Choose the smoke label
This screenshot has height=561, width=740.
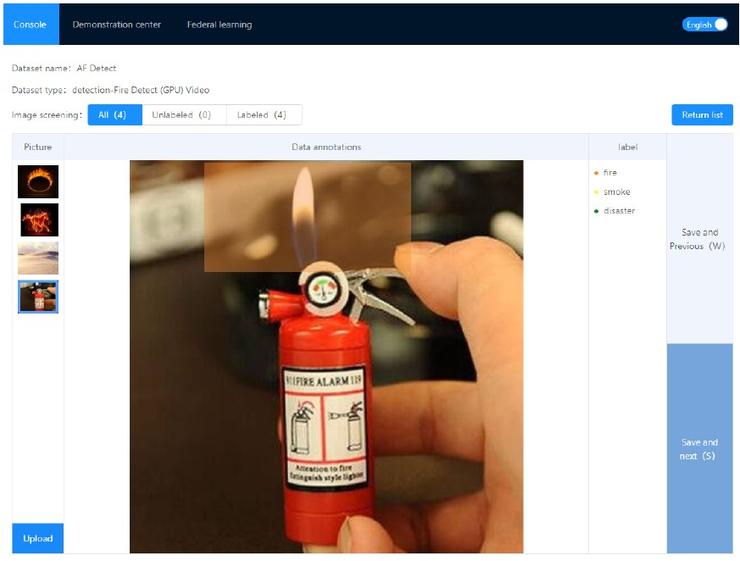click(616, 192)
